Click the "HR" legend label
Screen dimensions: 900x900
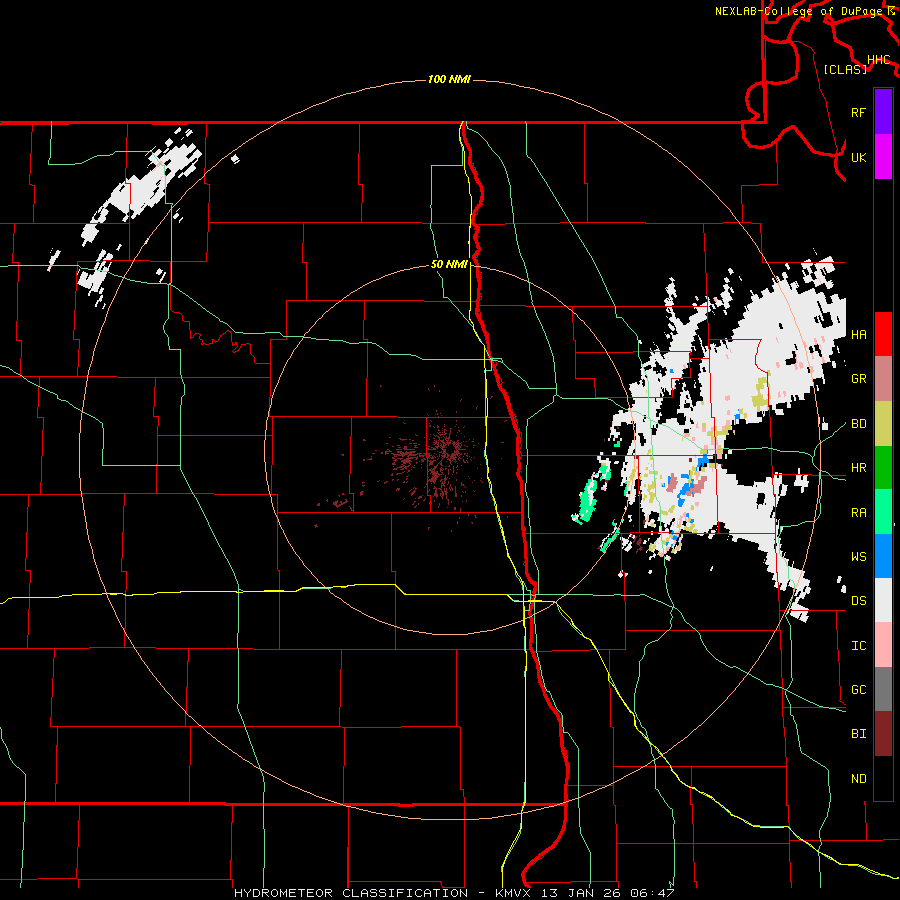pos(858,468)
